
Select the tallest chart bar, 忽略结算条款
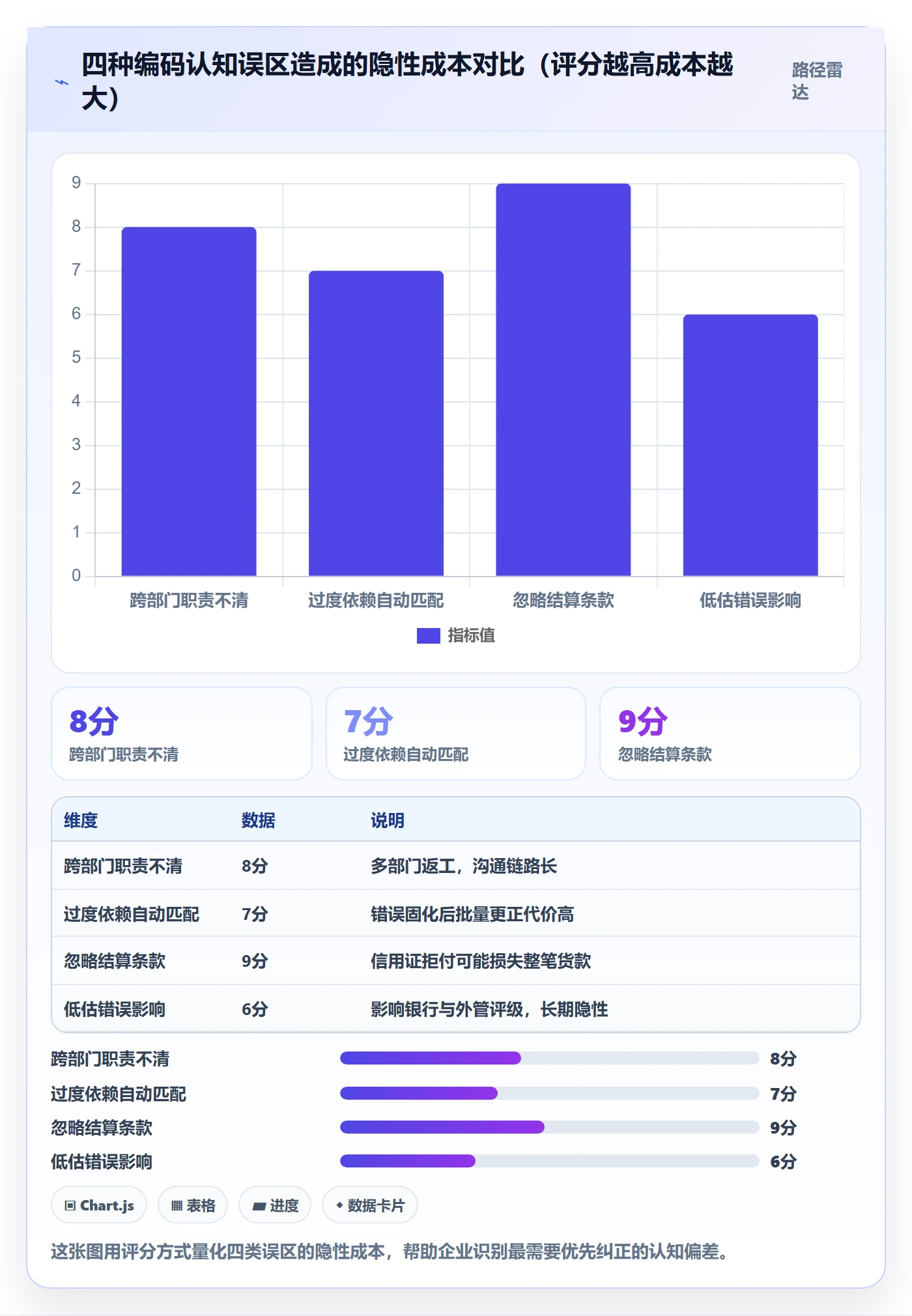[563, 380]
